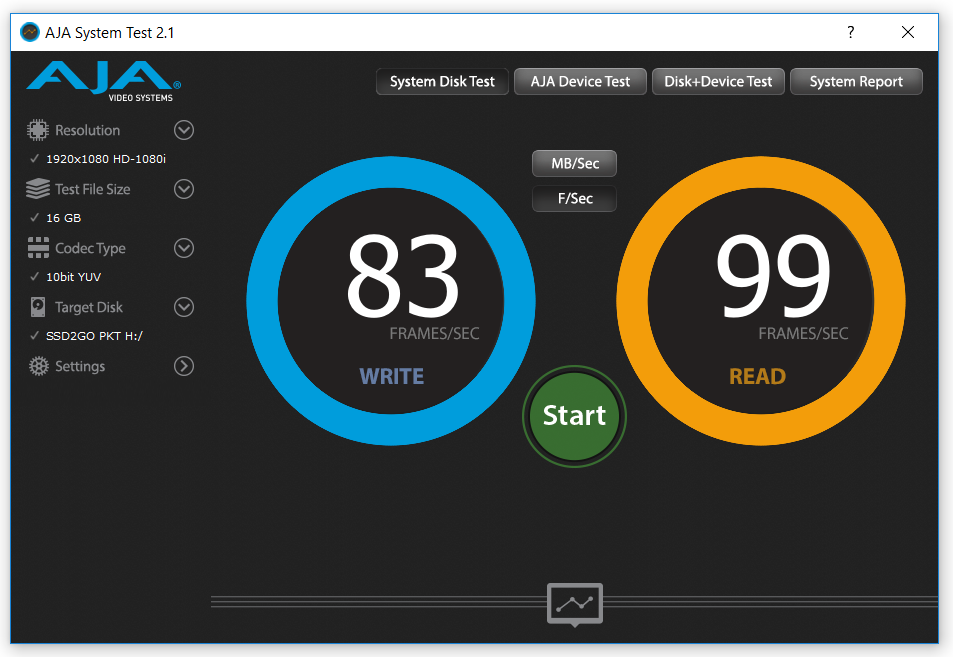This screenshot has width=953, height=657.
Task: Click the Target Disk label
Action: tap(89, 307)
